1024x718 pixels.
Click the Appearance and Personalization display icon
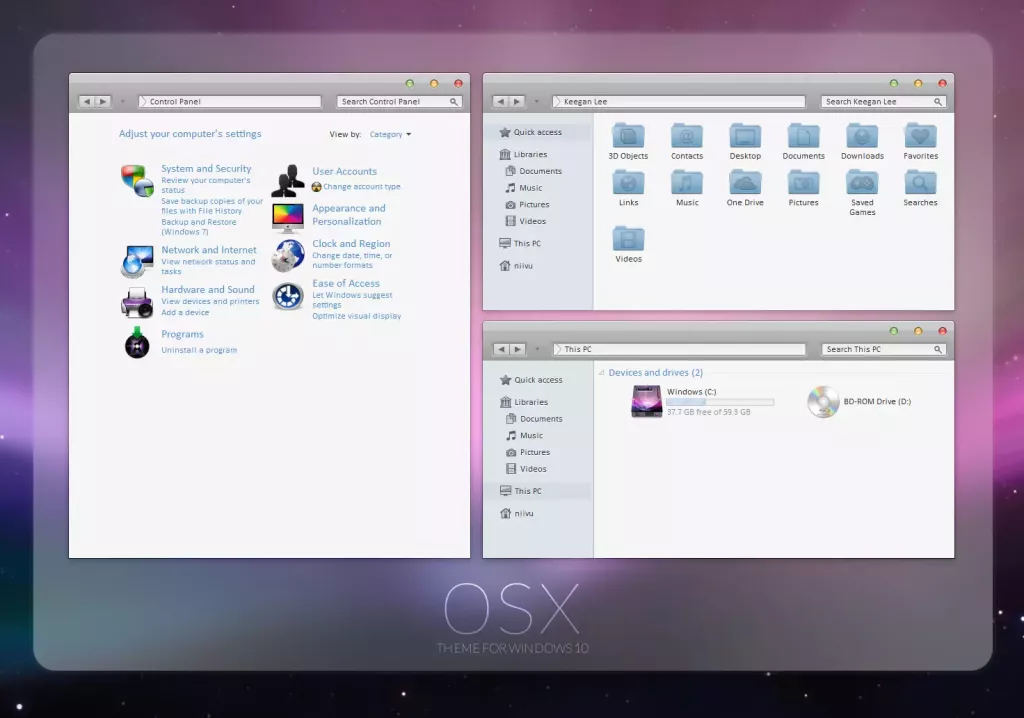[288, 216]
